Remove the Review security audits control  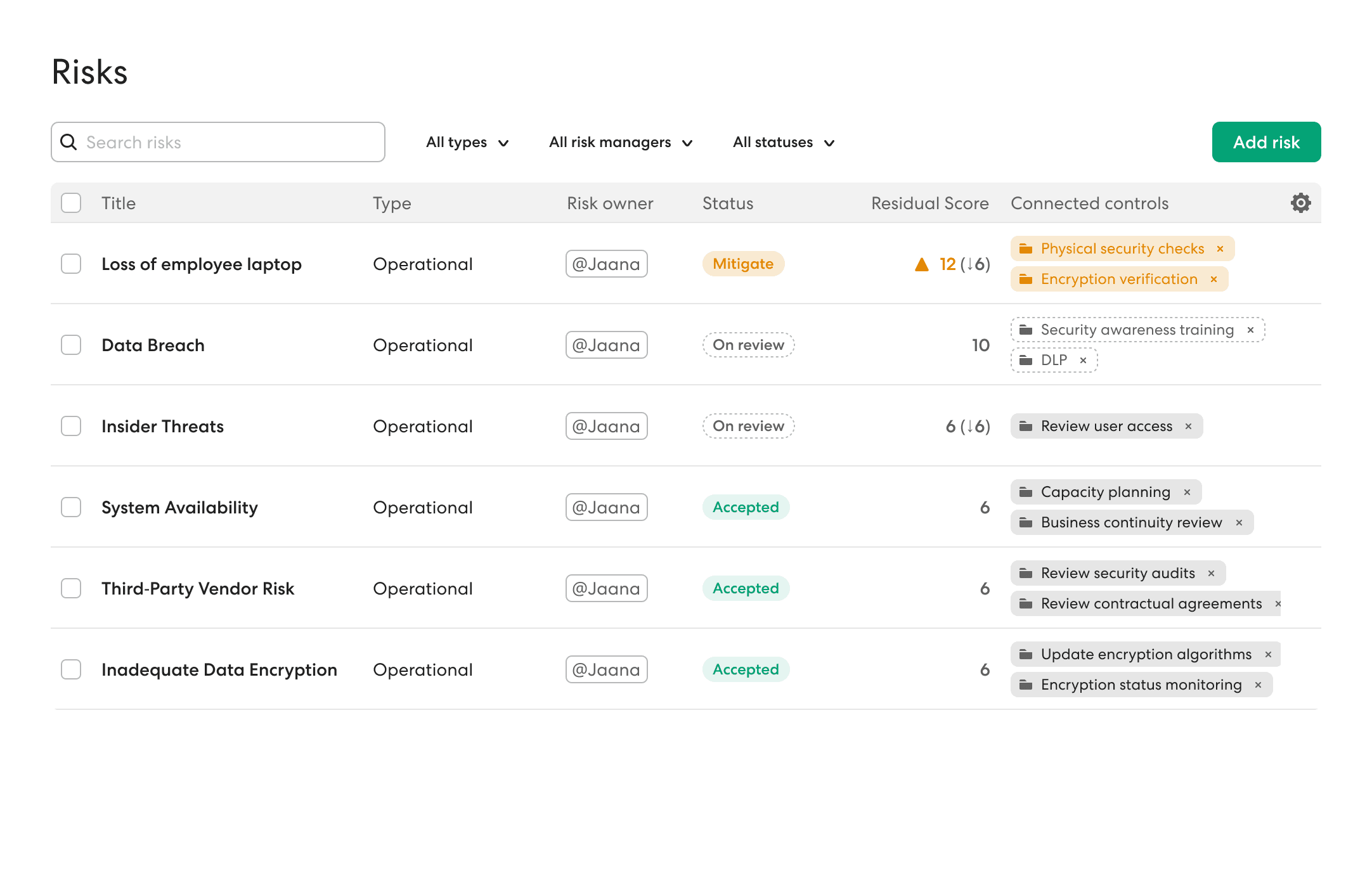click(1211, 573)
